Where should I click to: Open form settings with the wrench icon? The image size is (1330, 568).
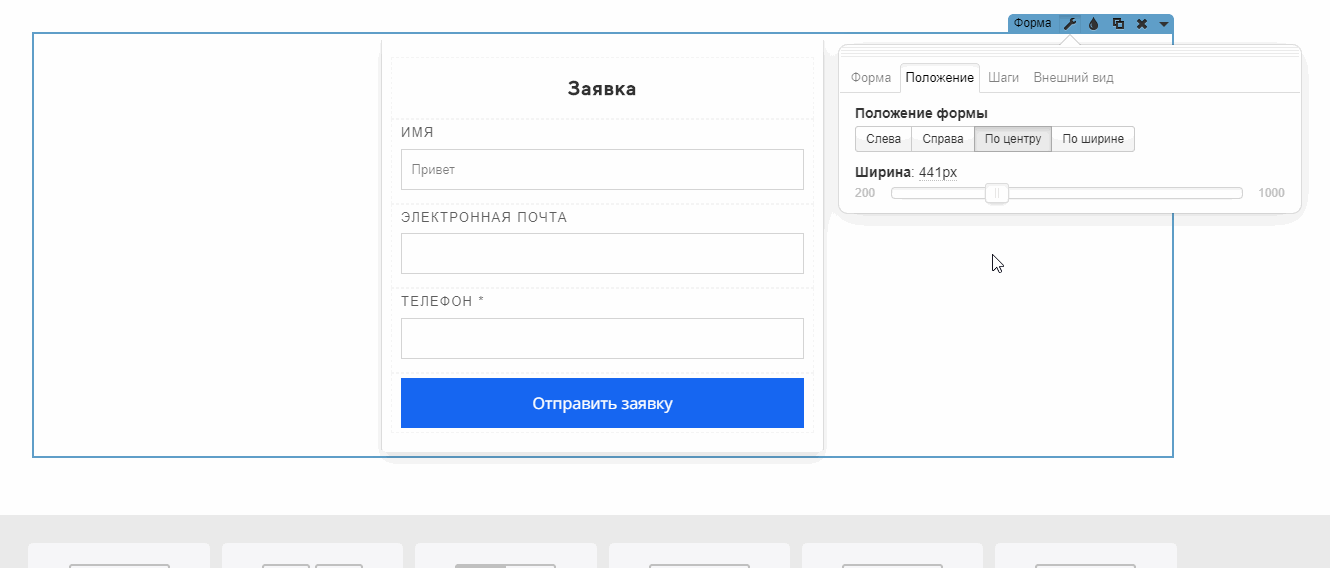[x=1070, y=23]
